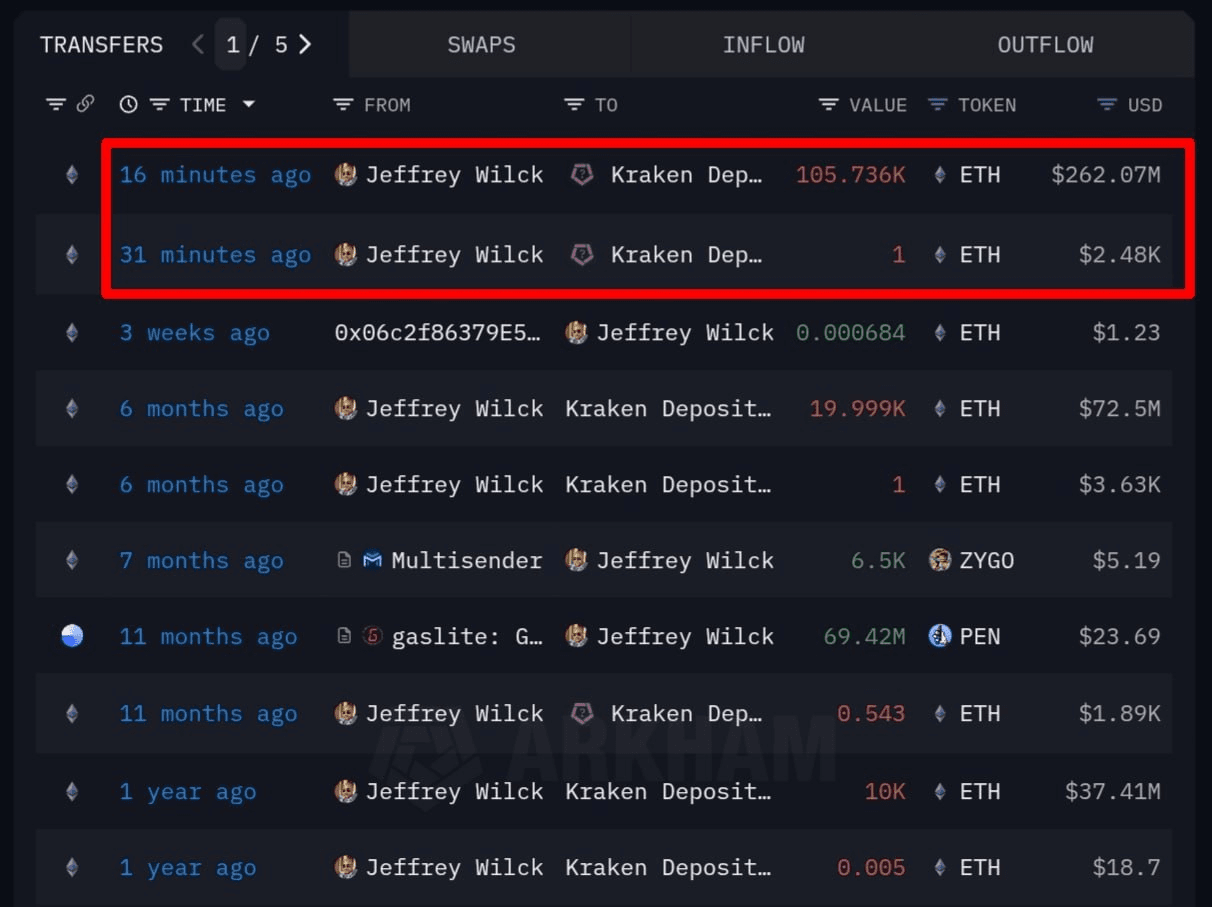Open "1 year ago" link in the 10K row

tap(187, 792)
